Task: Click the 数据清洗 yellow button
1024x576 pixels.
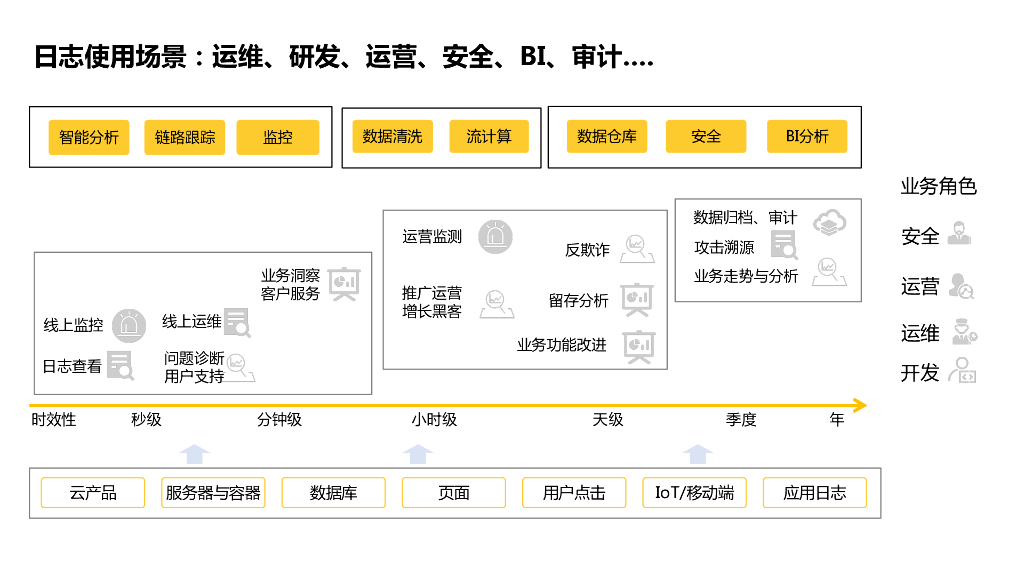Action: pyautogui.click(x=392, y=136)
